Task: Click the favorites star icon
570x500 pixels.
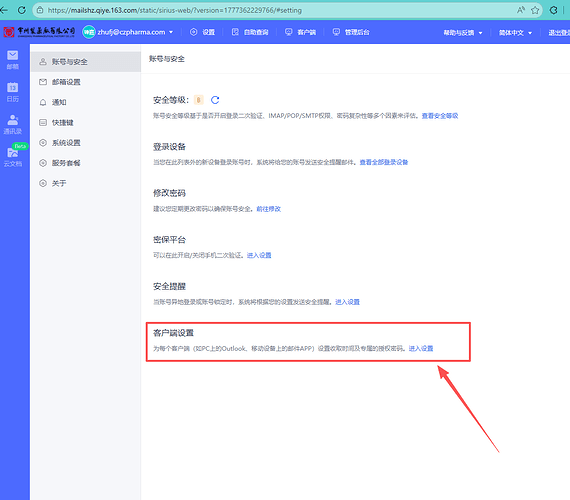Action: click(x=535, y=10)
